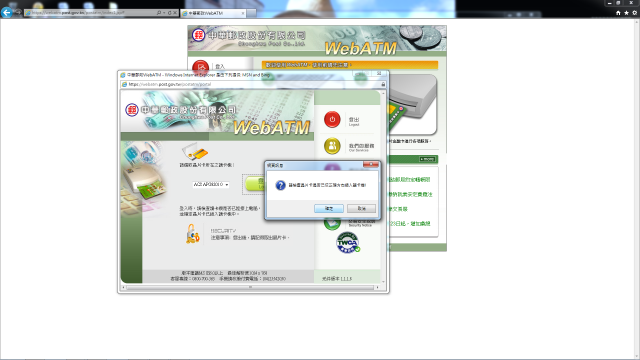The width and height of the screenshot is (640, 360).
Task: Click the search magnifier in main address bar
Action: click(x=159, y=13)
